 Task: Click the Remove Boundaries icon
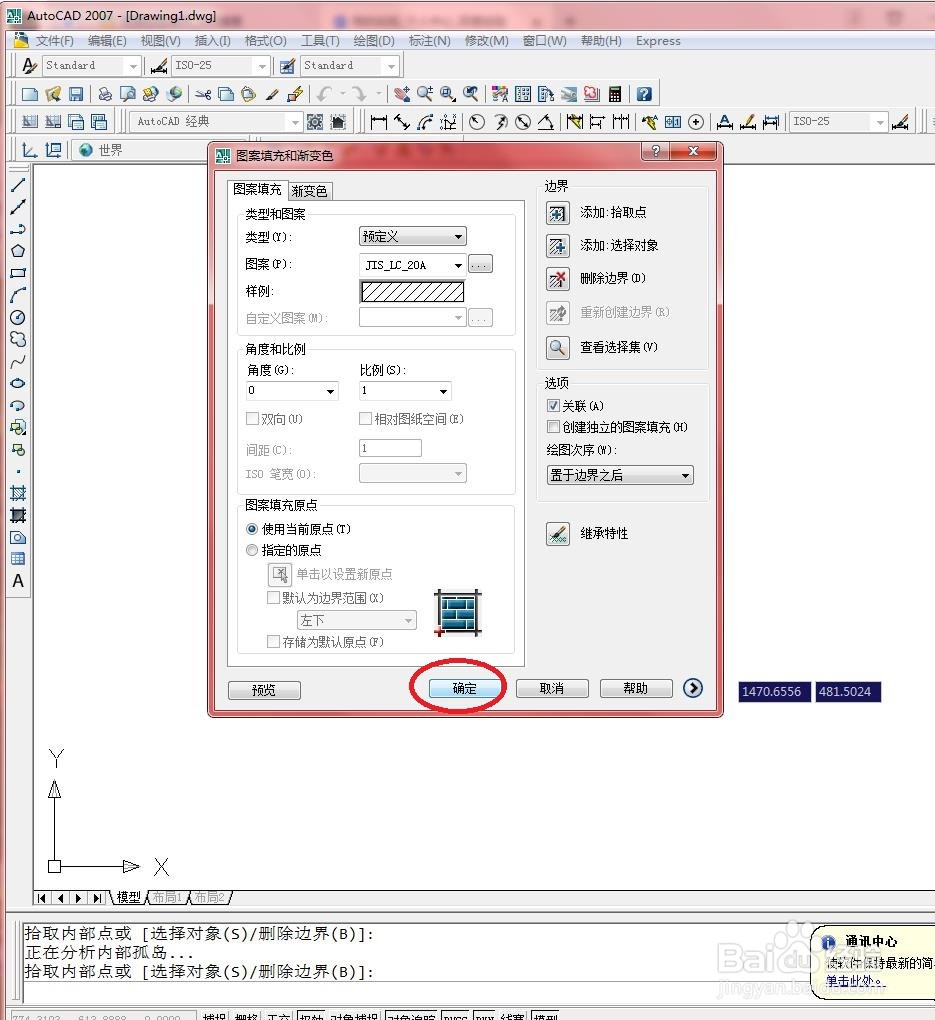[x=558, y=279]
